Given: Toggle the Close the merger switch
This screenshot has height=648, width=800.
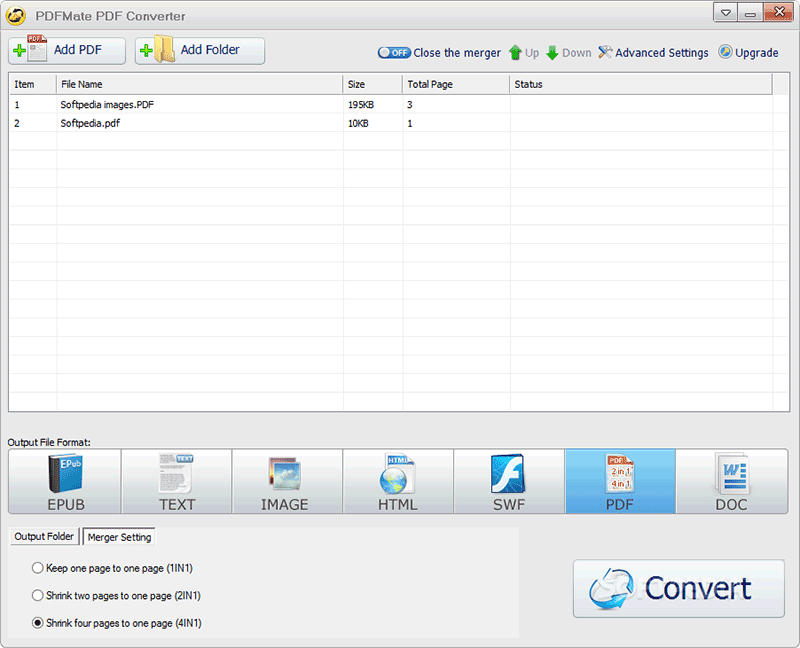Looking at the screenshot, I should click(393, 52).
